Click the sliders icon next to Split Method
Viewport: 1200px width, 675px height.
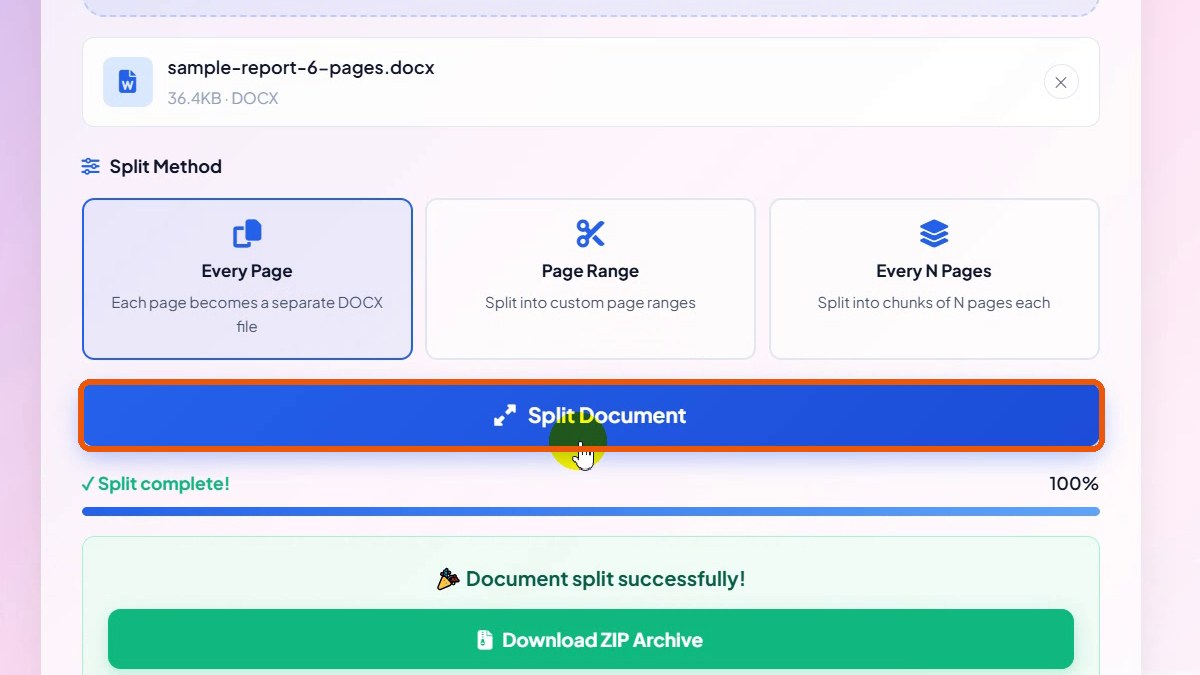91,167
